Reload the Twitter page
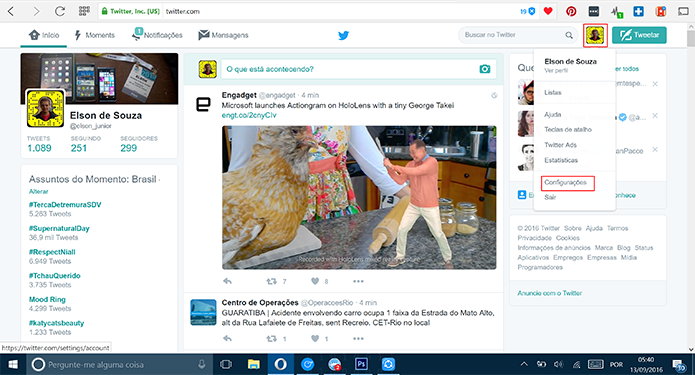 60,11
